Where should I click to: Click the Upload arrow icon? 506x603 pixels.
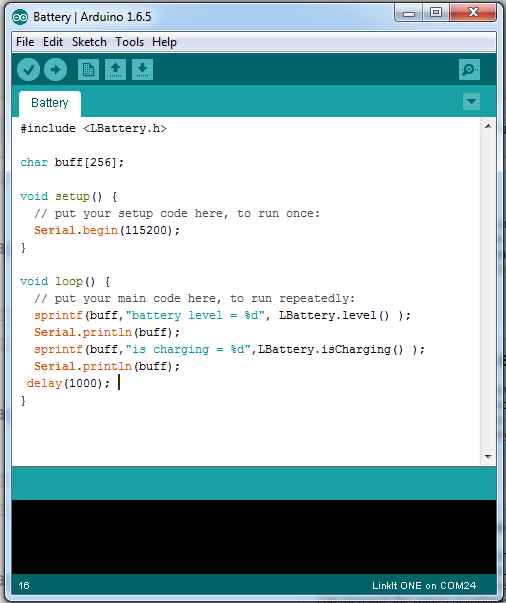coord(55,70)
